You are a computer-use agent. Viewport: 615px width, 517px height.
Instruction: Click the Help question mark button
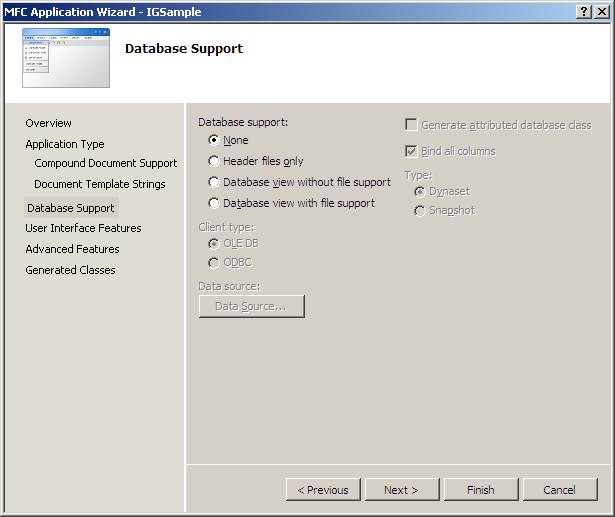[584, 11]
